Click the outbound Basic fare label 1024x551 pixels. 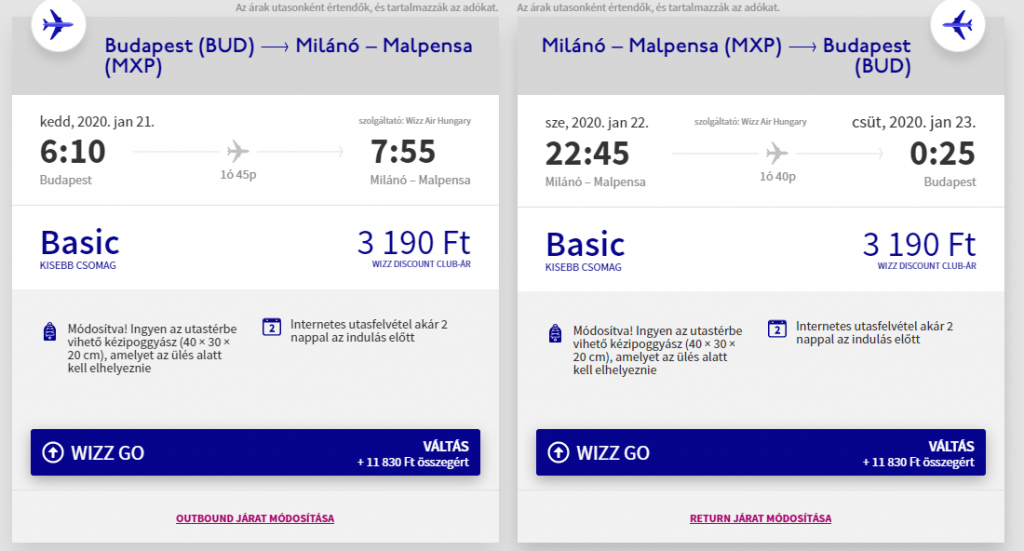(80, 242)
